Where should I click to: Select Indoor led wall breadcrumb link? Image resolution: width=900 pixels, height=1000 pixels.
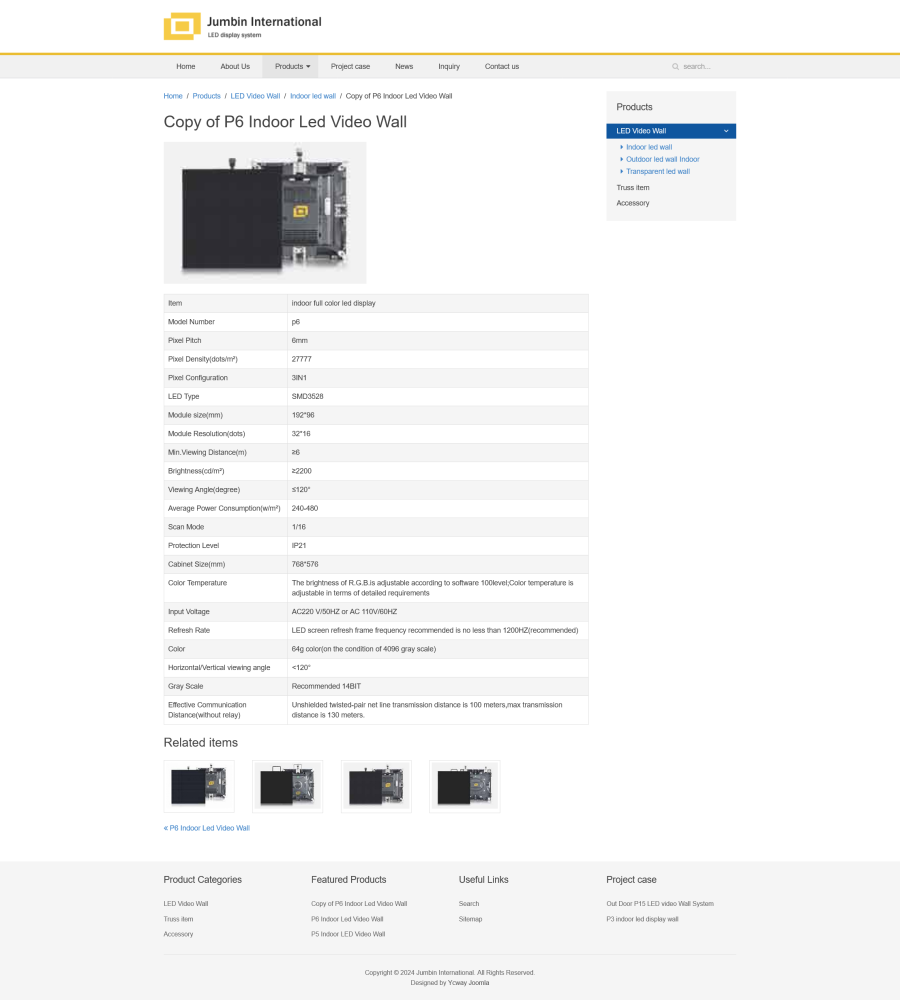click(x=313, y=96)
